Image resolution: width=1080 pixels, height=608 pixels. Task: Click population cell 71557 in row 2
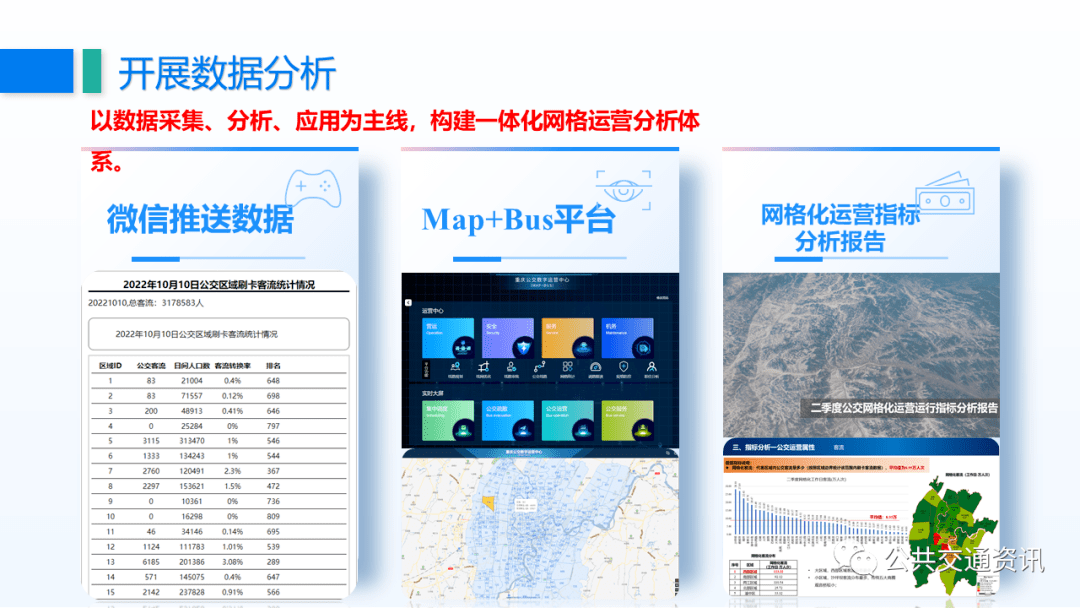[x=191, y=396]
